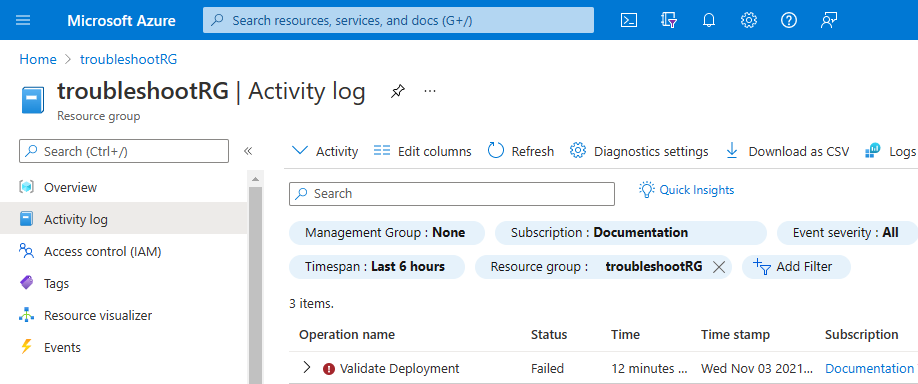
Task: Open Resource visualizer in sidebar
Action: coord(124,315)
